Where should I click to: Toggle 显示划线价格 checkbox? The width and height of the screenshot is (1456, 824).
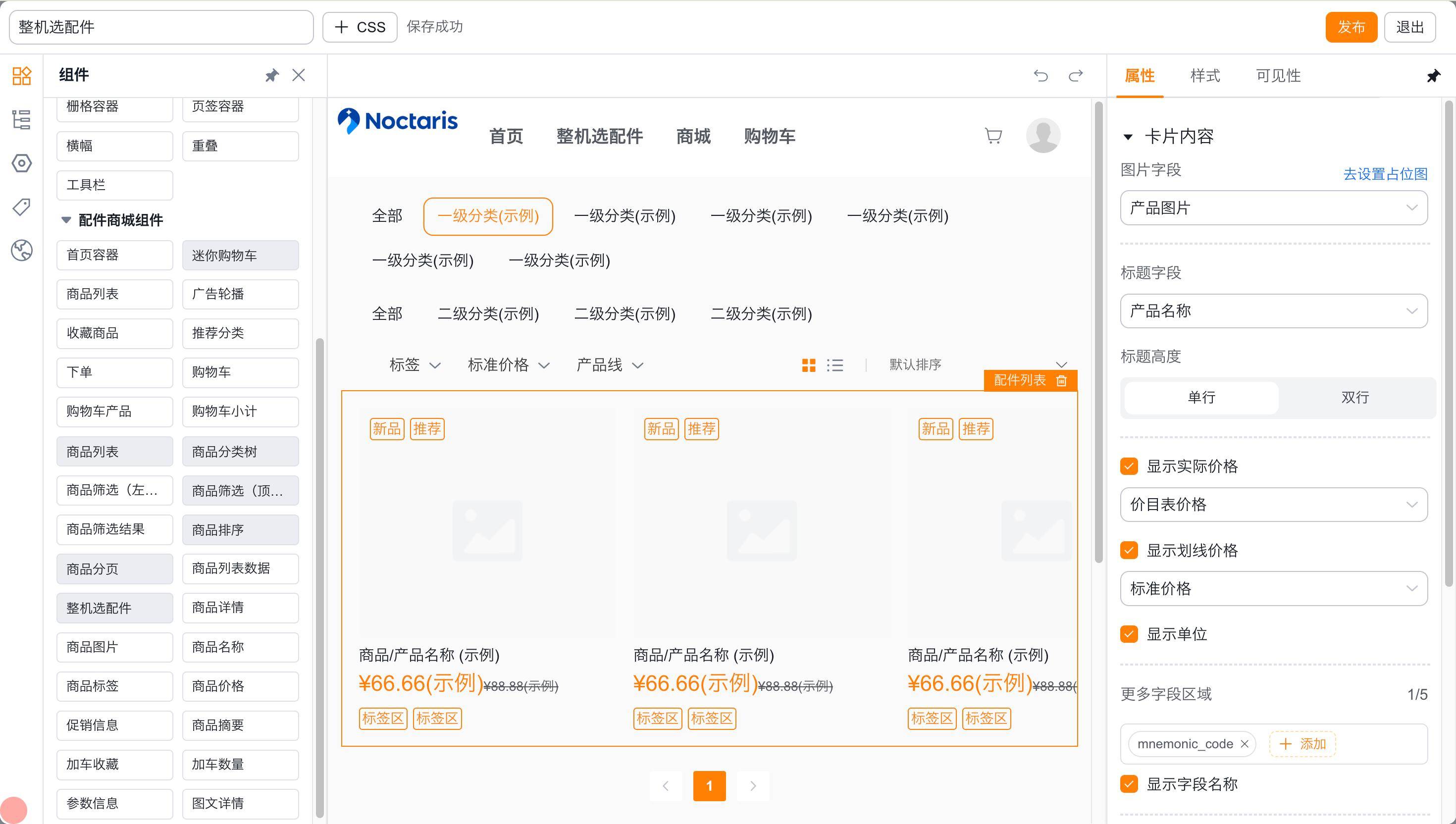point(1129,550)
